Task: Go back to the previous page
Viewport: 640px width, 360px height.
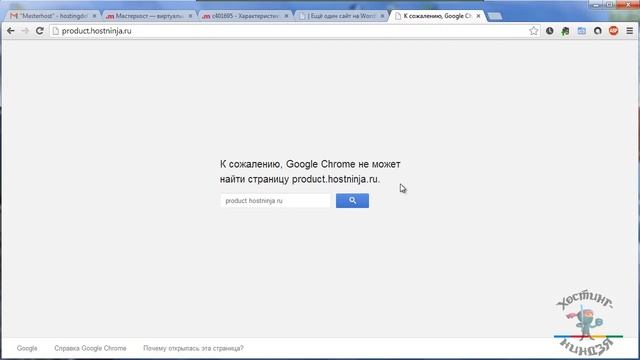Action: point(11,31)
